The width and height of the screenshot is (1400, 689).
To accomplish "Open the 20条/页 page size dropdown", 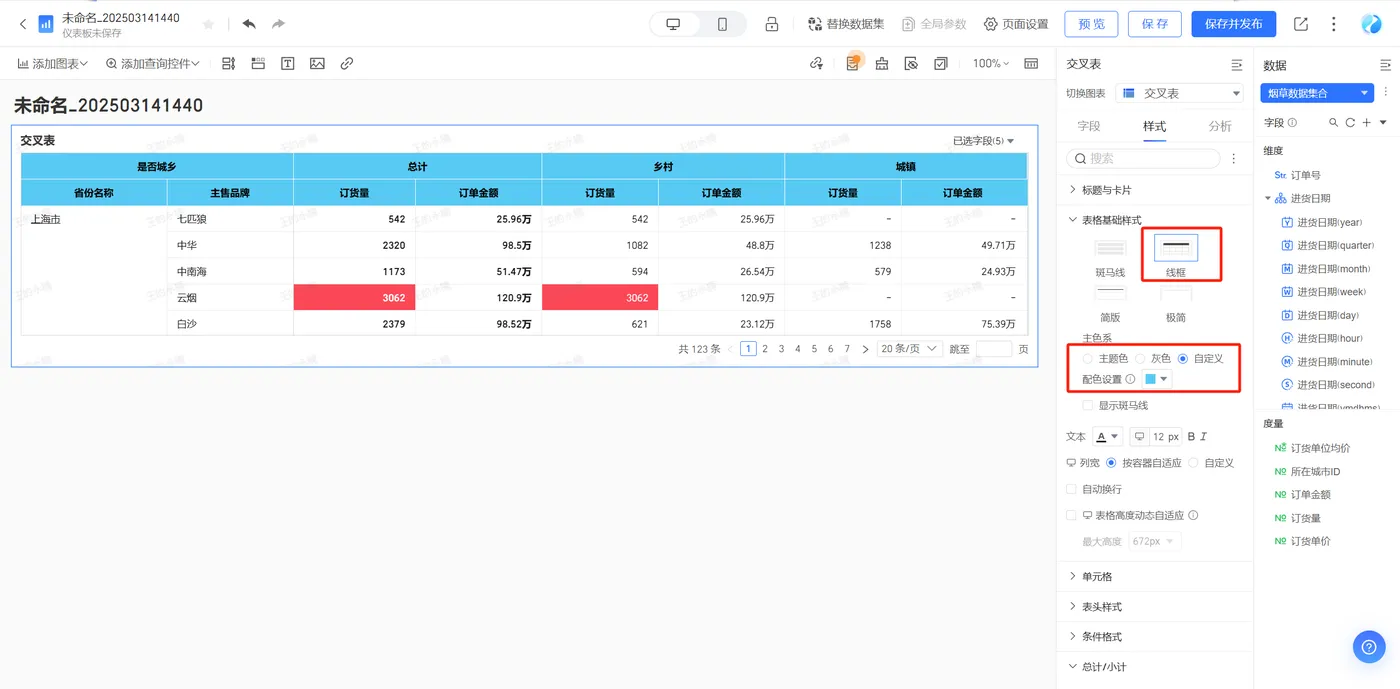I will [x=910, y=349].
